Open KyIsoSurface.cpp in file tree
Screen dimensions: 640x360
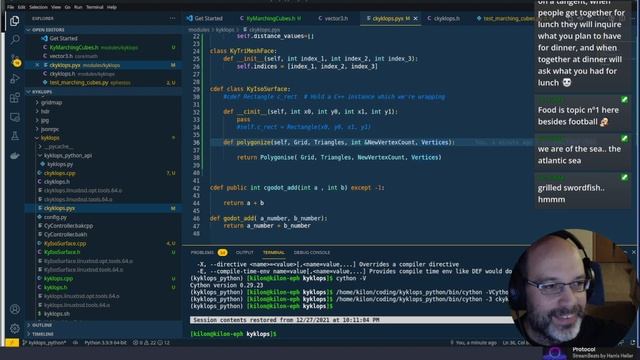(x=65, y=243)
